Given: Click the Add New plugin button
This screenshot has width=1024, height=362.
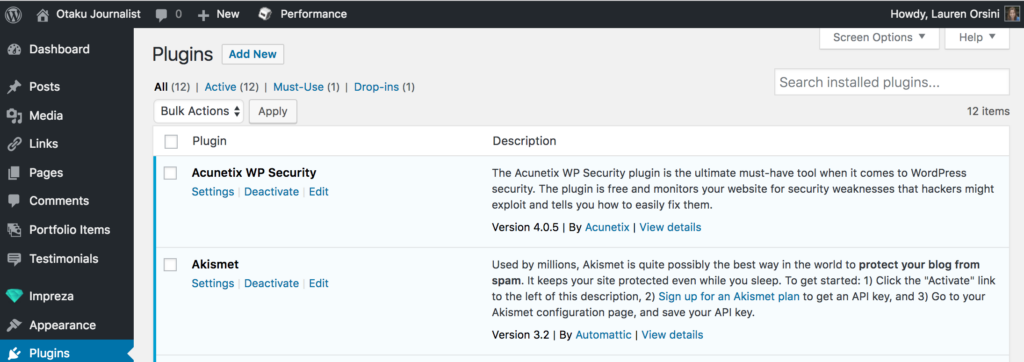Looking at the screenshot, I should (253, 54).
